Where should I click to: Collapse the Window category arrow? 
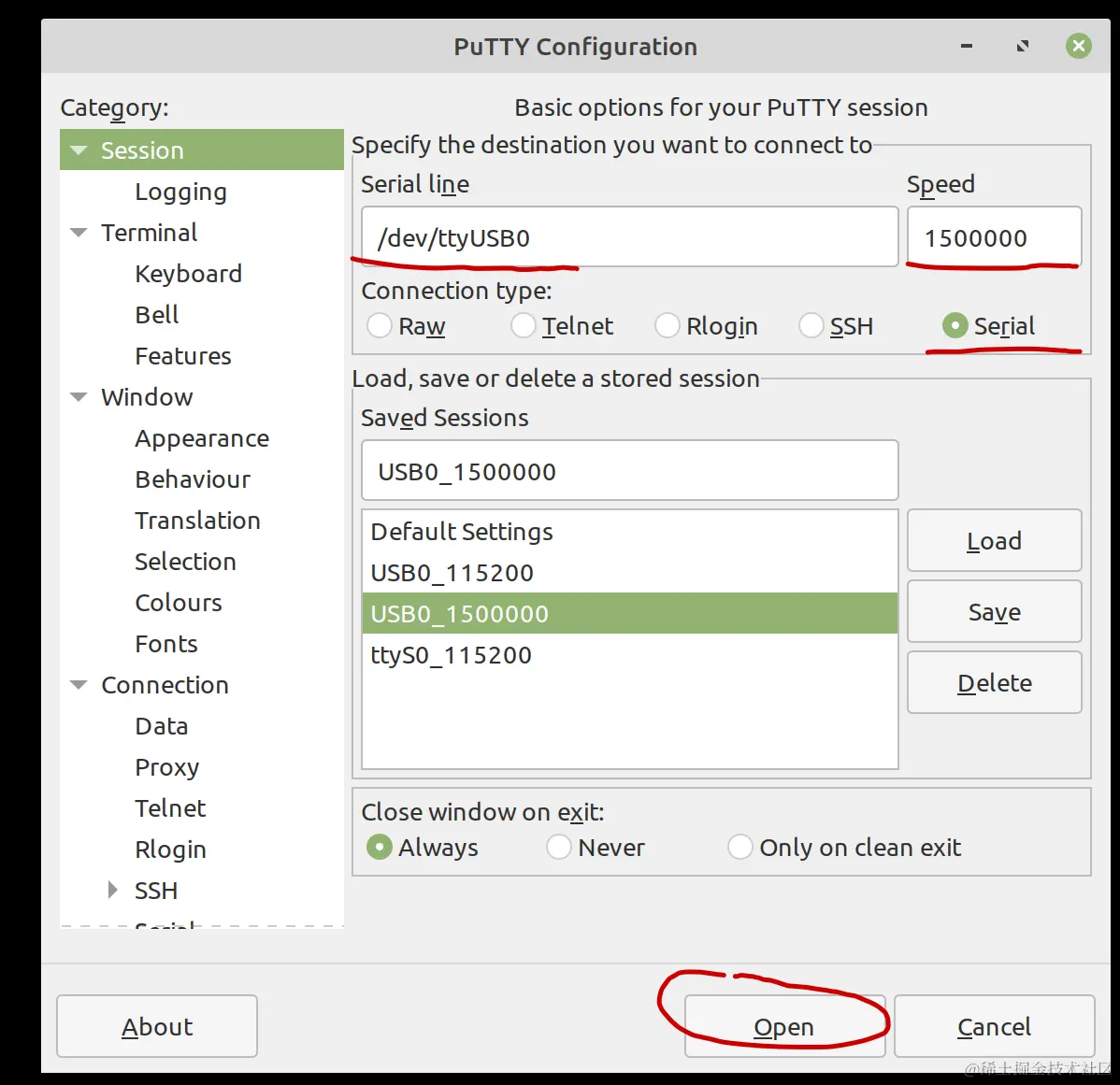[x=79, y=397]
